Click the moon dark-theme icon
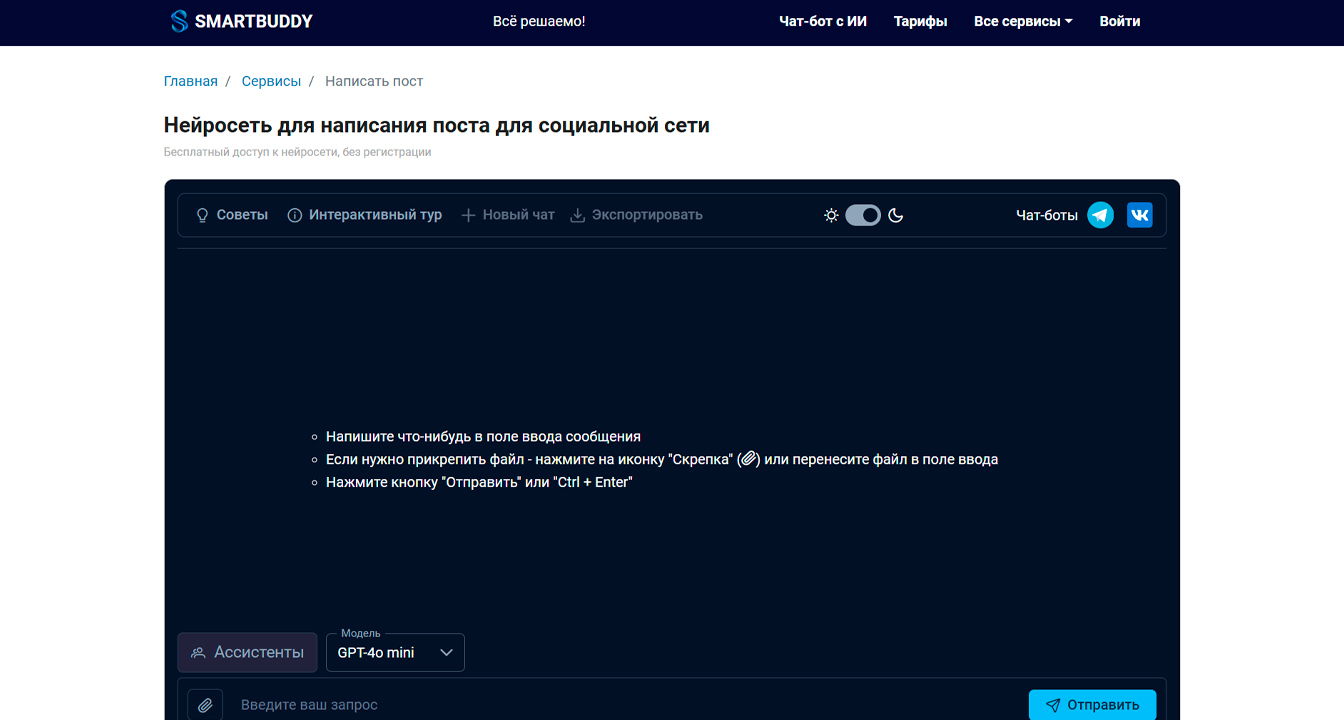 [896, 215]
